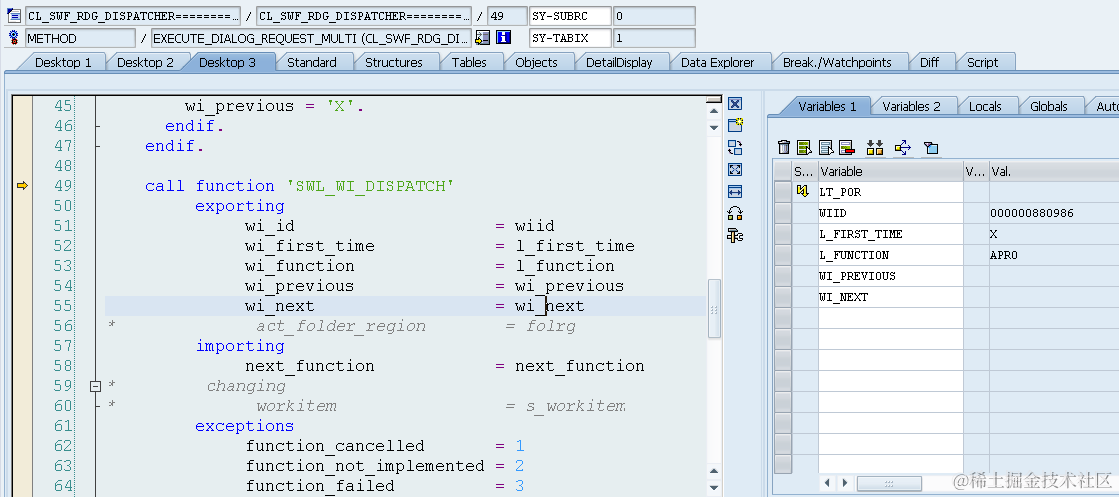1119x497 pixels.
Task: Click the grey table arrow icon
Action: (x=826, y=148)
